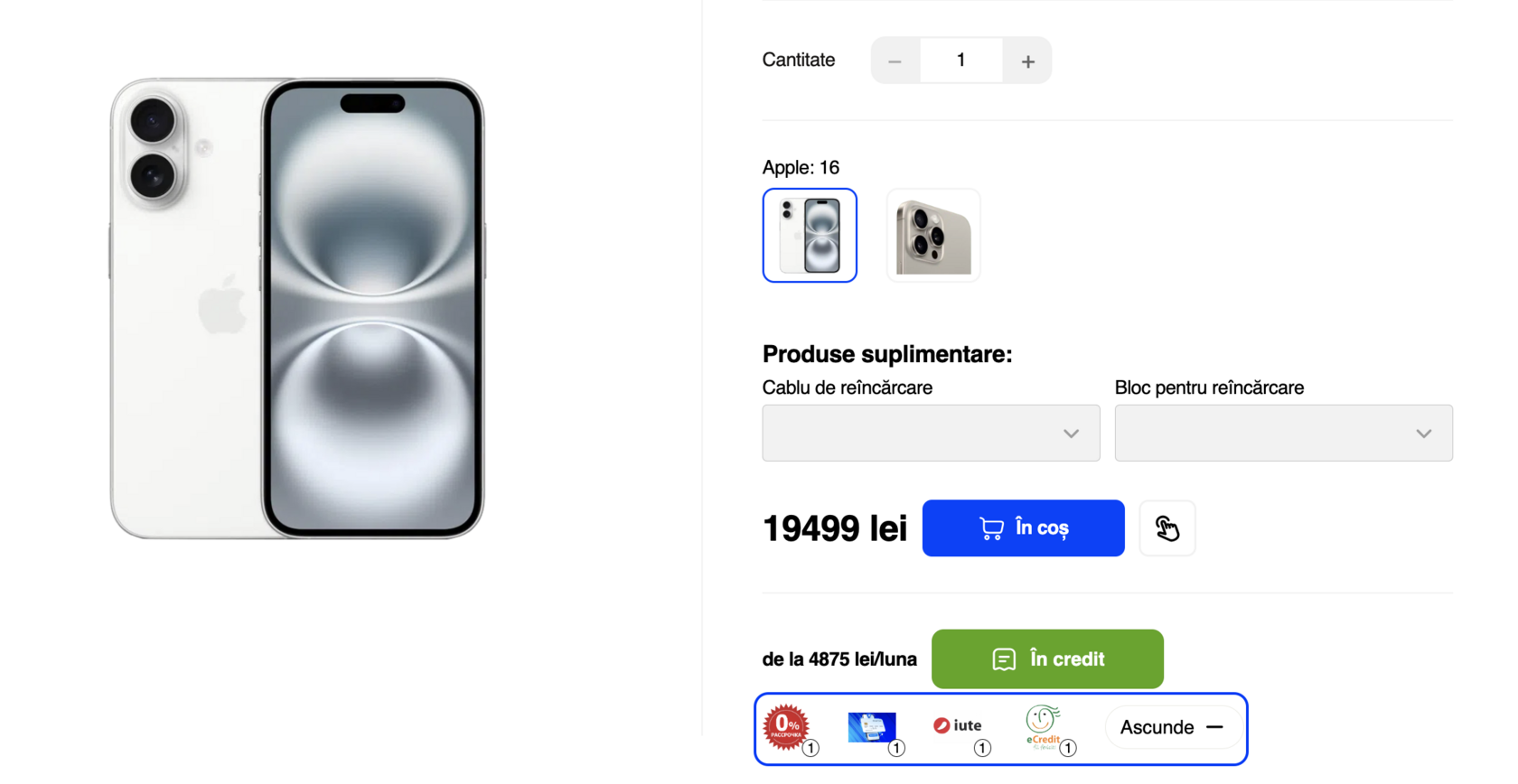Open the Bloc pentru reîncărcare dropdown
This screenshot has height=784, width=1518.
pyautogui.click(x=1283, y=433)
